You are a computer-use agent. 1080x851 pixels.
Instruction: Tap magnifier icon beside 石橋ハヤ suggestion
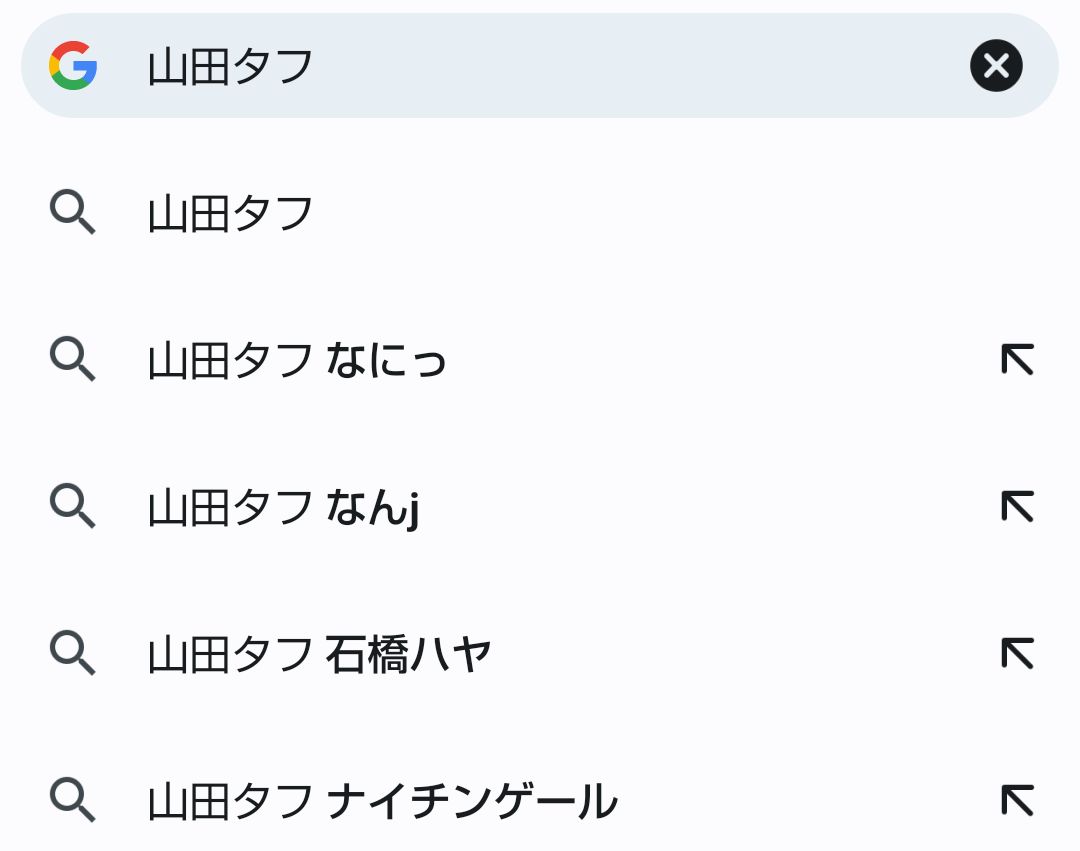coord(72,653)
